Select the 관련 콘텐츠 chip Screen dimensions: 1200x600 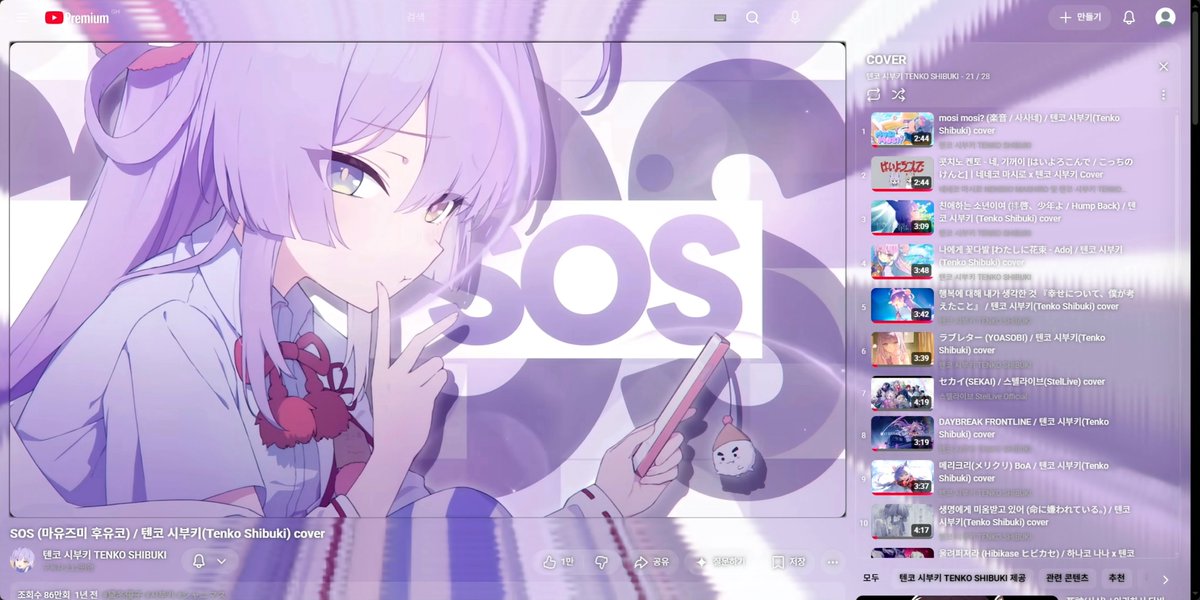(x=1068, y=578)
